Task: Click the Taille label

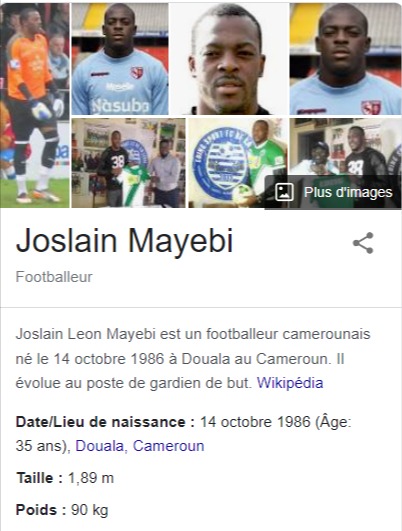Action: (x=40, y=478)
